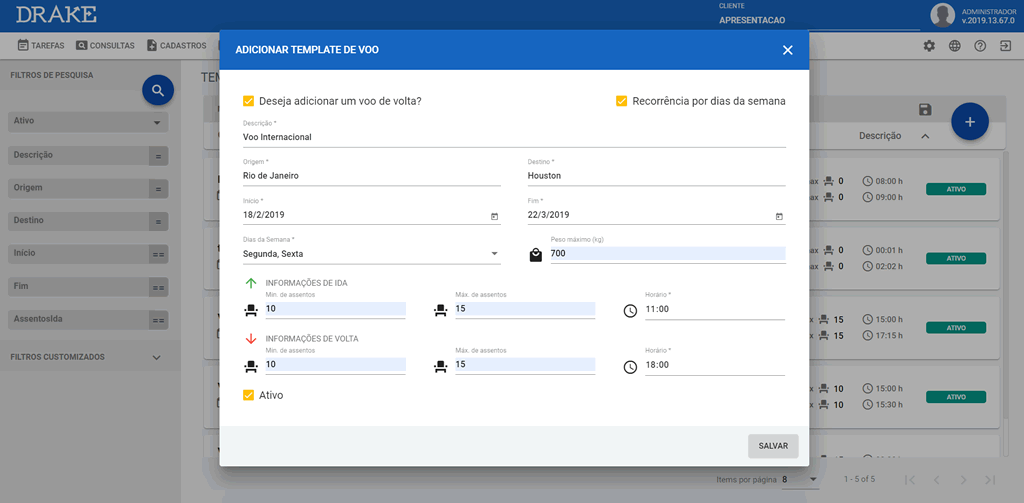Click the DRAKE logo
The width and height of the screenshot is (1024, 503).
tap(56, 15)
